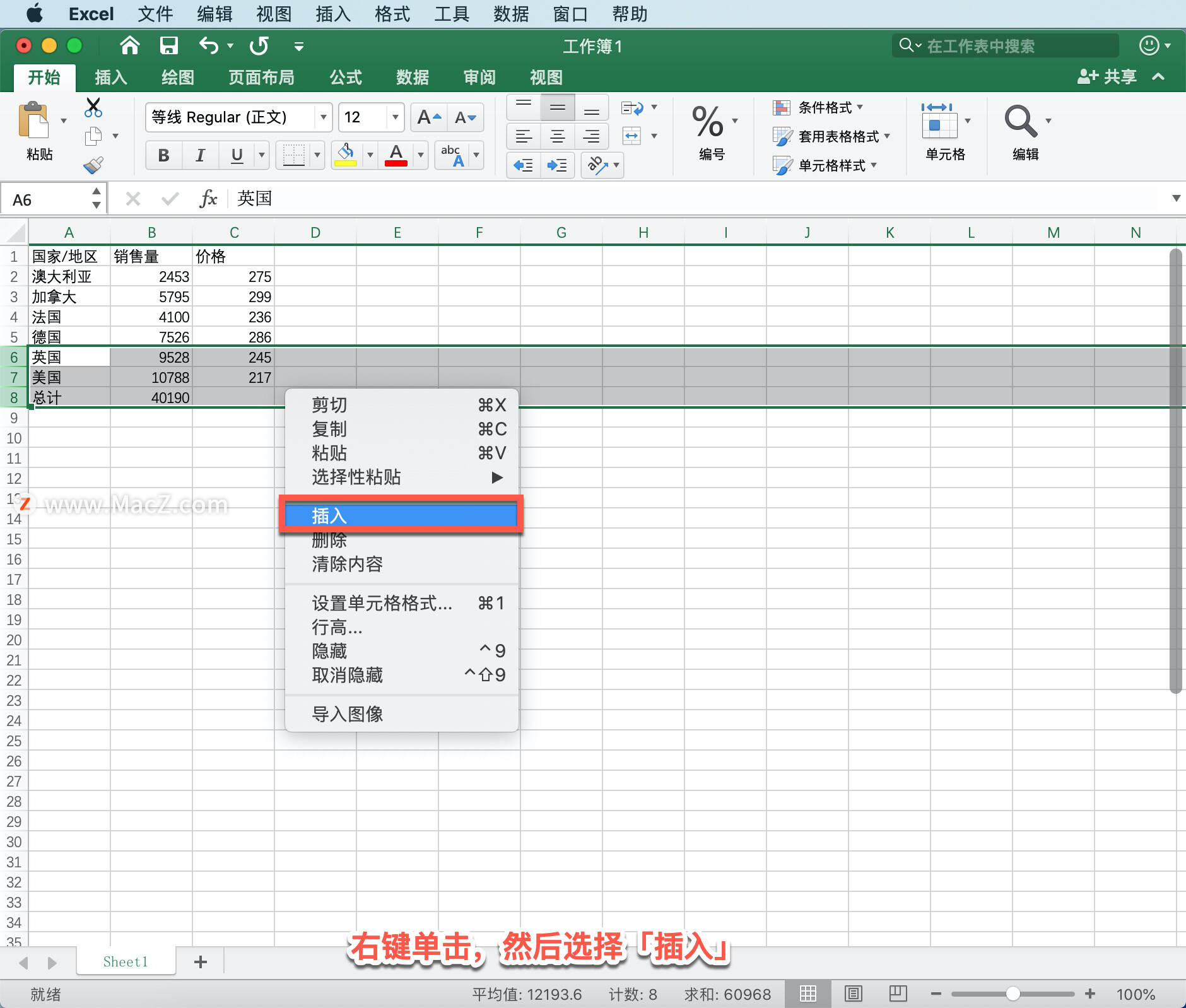Add a new sheet with plus button
1186x1008 pixels.
[x=201, y=962]
